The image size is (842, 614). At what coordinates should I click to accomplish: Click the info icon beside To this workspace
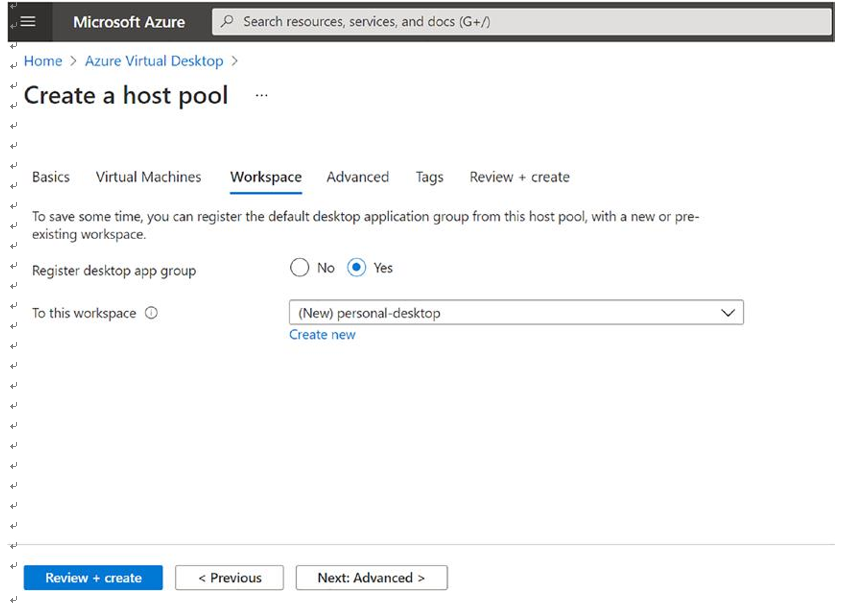(x=151, y=313)
